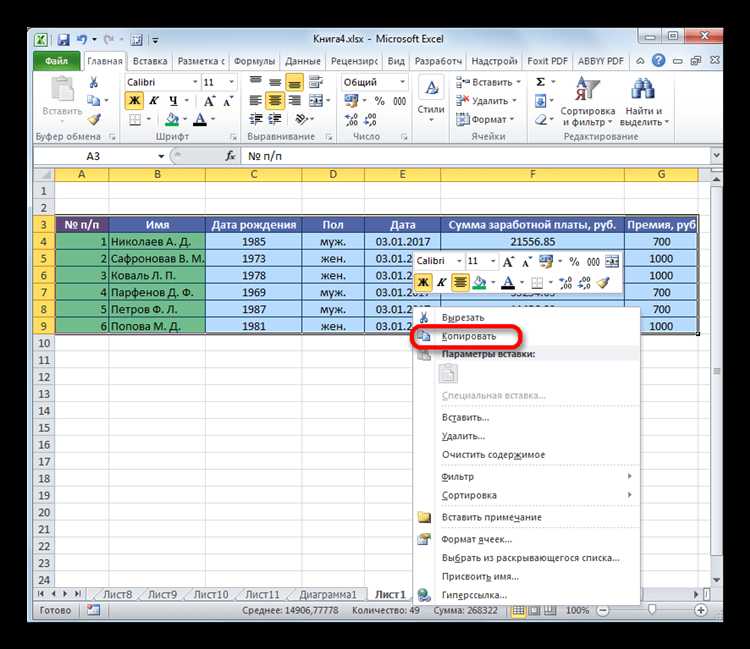Choose Очистить содержимое in context menu
The height and width of the screenshot is (649, 750).
(525, 454)
